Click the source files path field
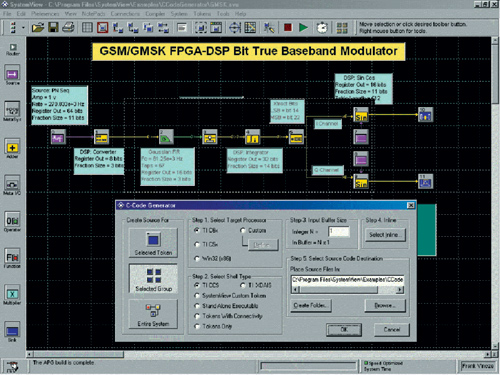The height and width of the screenshot is (375, 500). click(x=347, y=280)
